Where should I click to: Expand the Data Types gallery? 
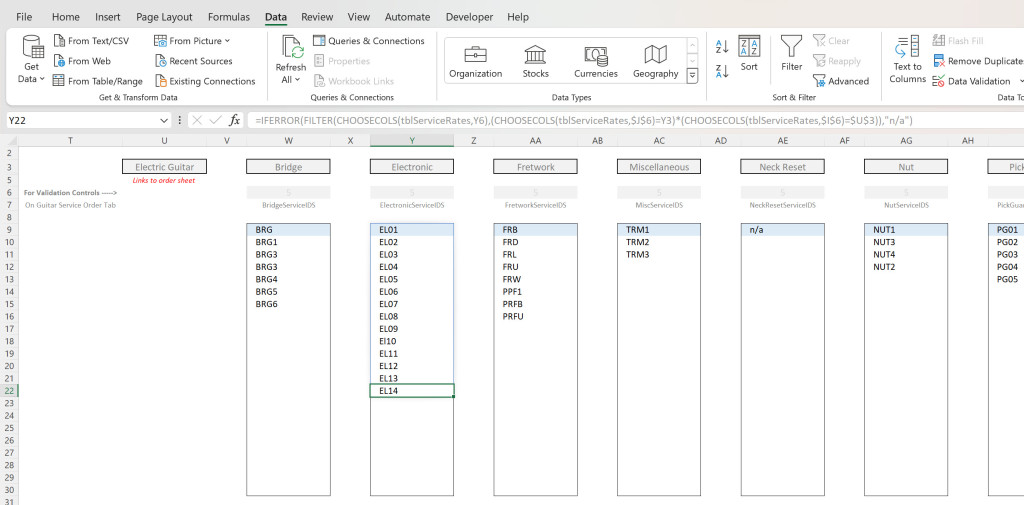[x=692, y=76]
